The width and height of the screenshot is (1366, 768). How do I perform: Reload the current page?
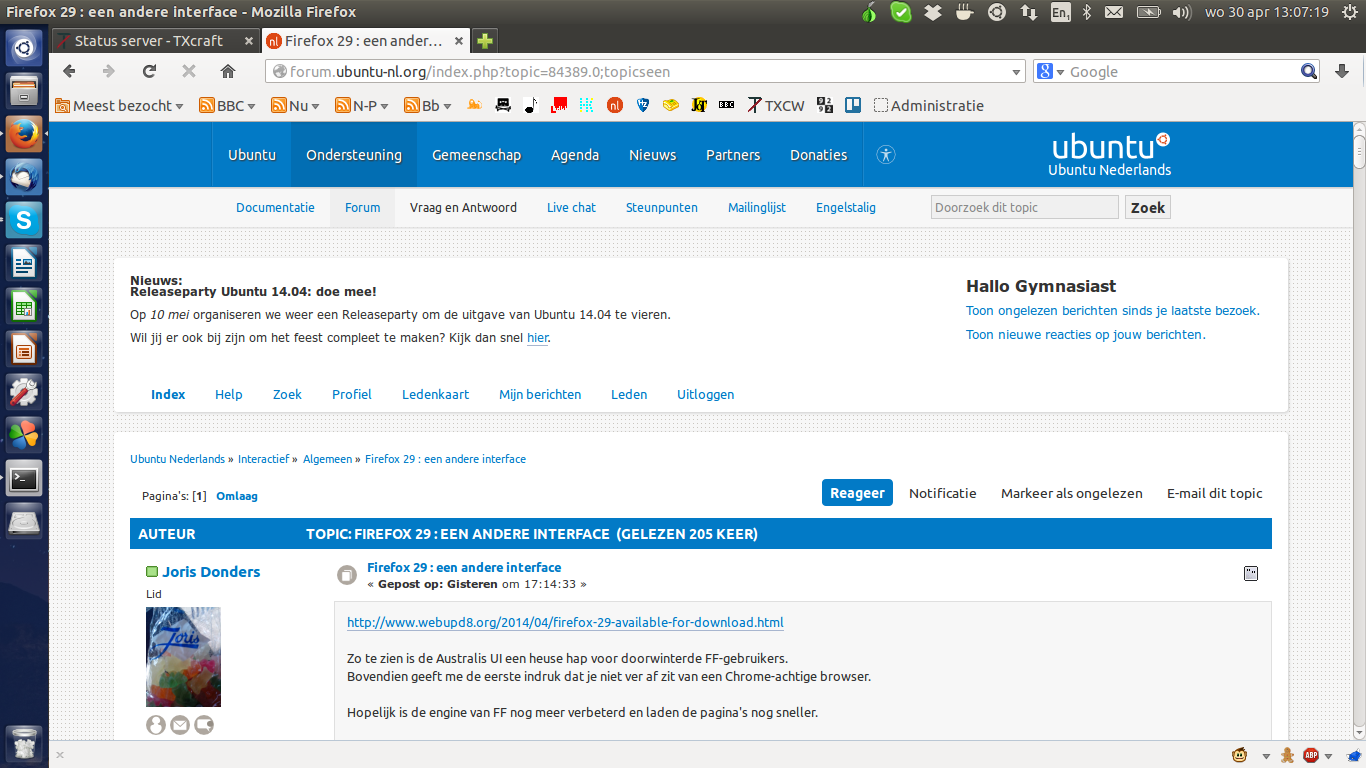149,71
